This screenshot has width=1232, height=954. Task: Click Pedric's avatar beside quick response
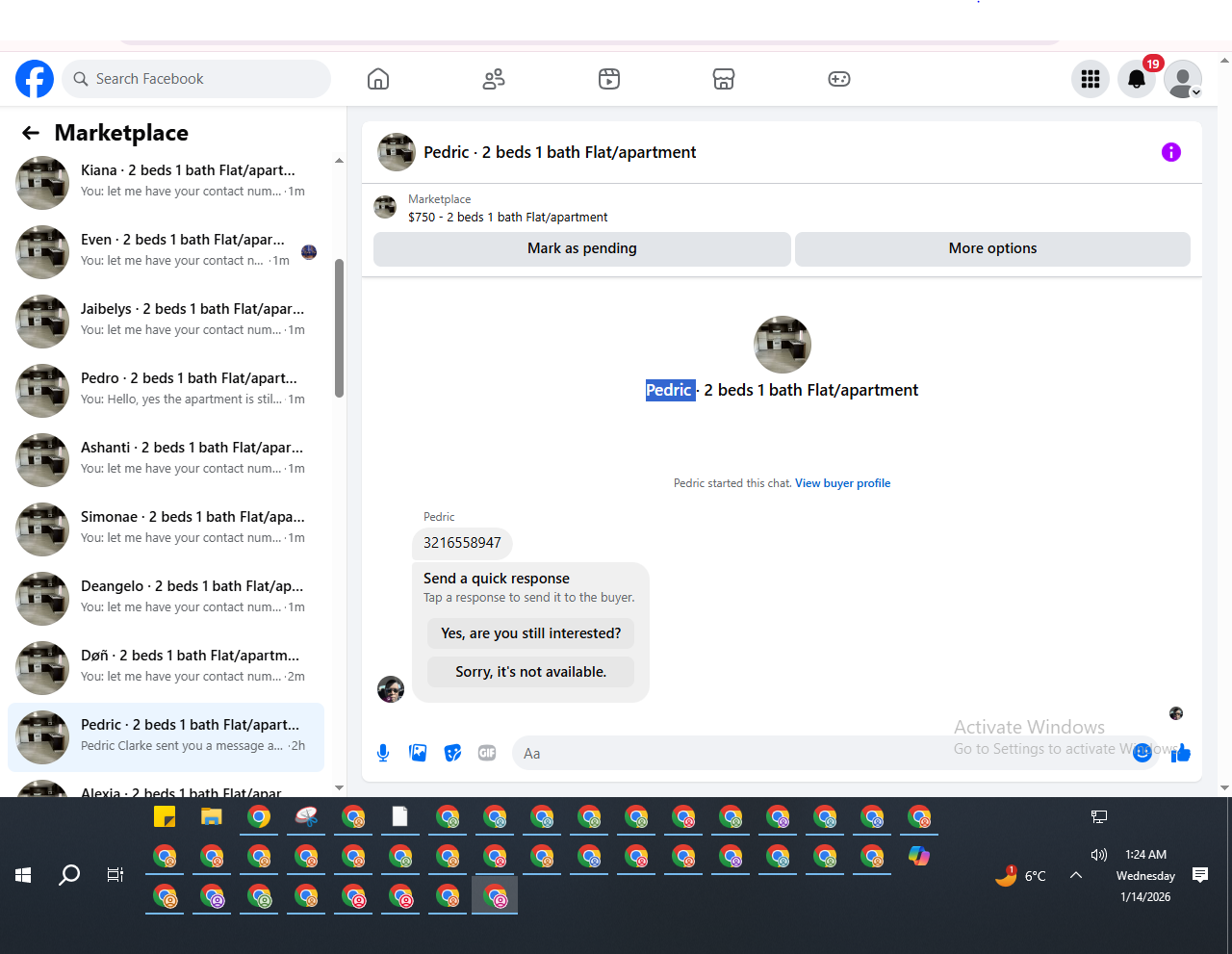(x=391, y=689)
